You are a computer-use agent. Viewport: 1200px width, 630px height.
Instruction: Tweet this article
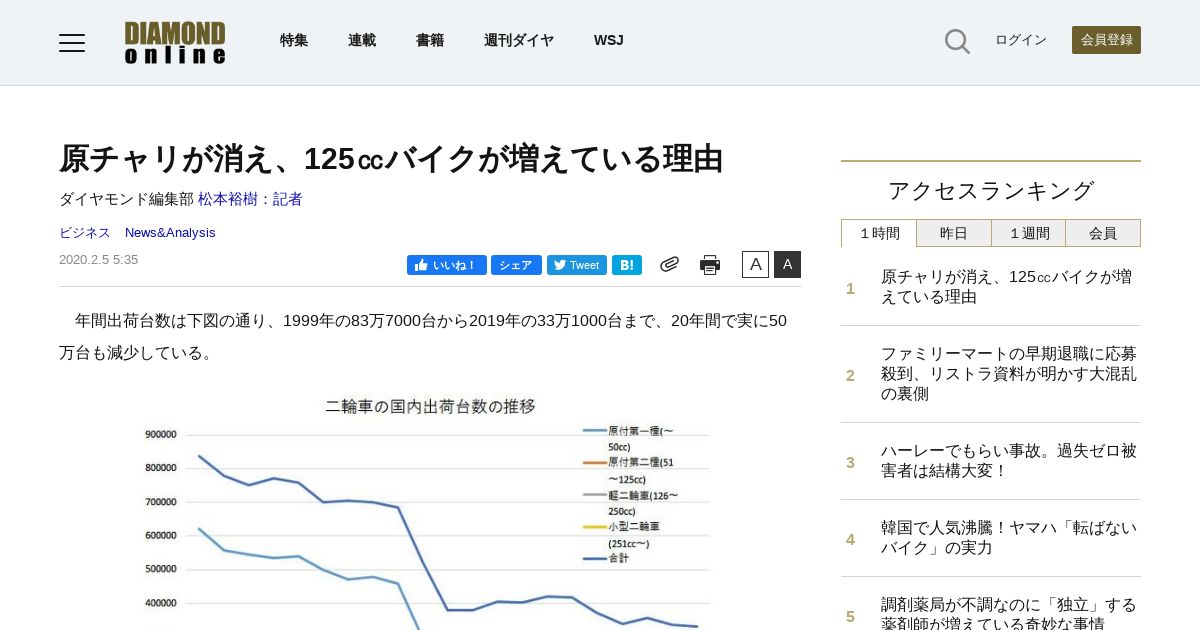click(577, 265)
